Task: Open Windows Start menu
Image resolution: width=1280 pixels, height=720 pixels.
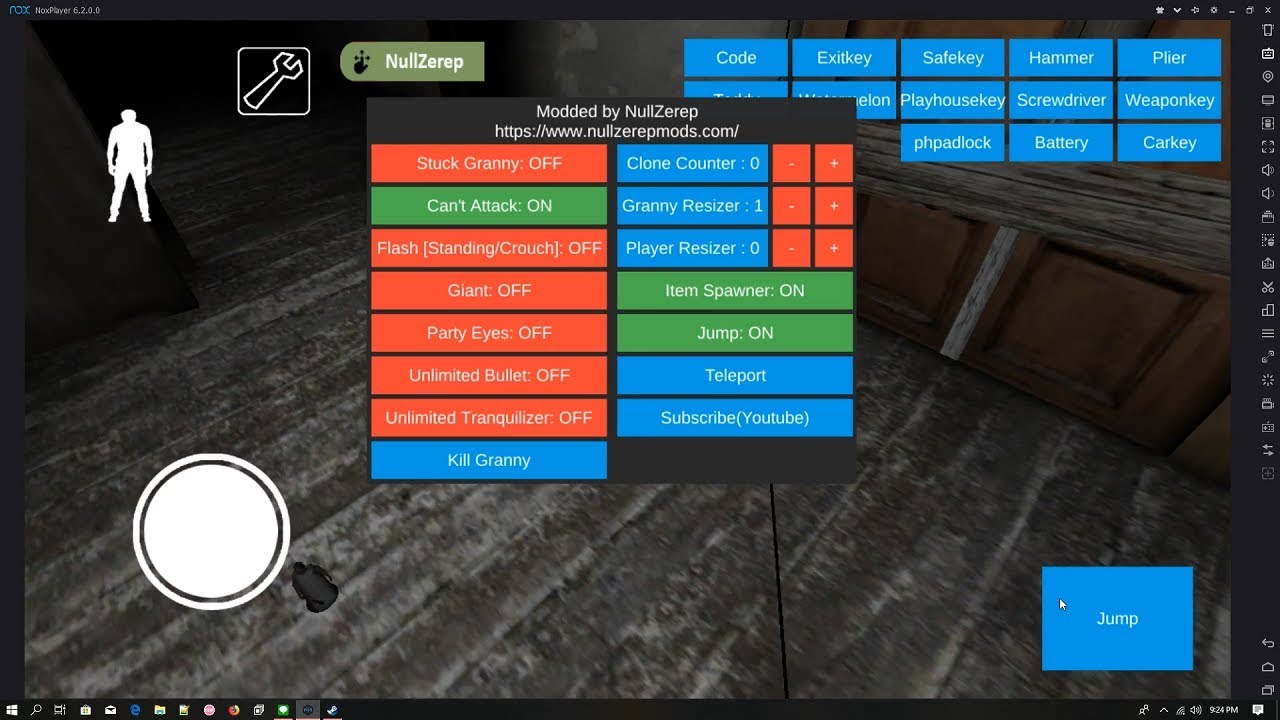Action: pos(12,710)
